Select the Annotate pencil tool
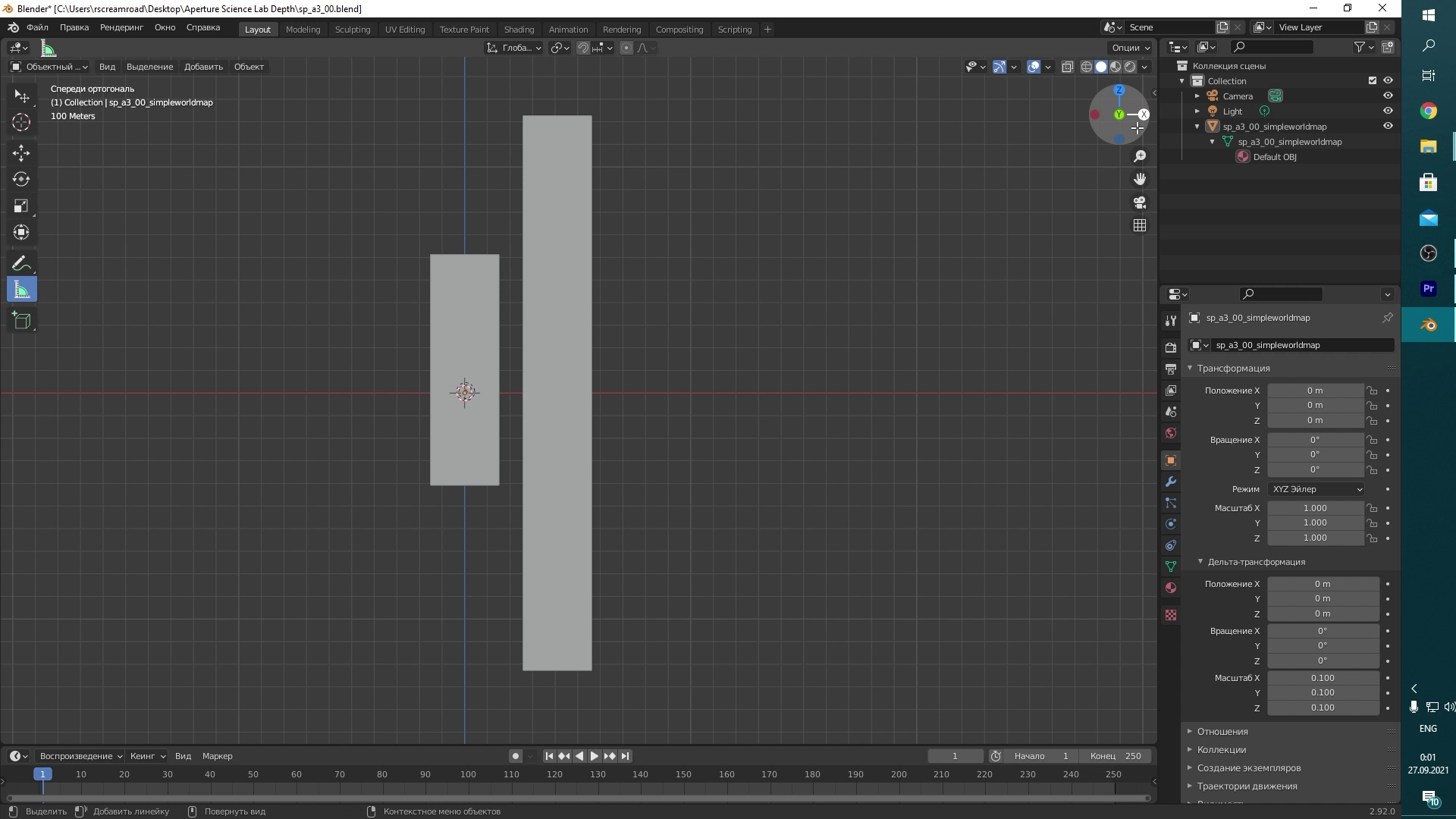Viewport: 1456px width, 819px height. 21,264
